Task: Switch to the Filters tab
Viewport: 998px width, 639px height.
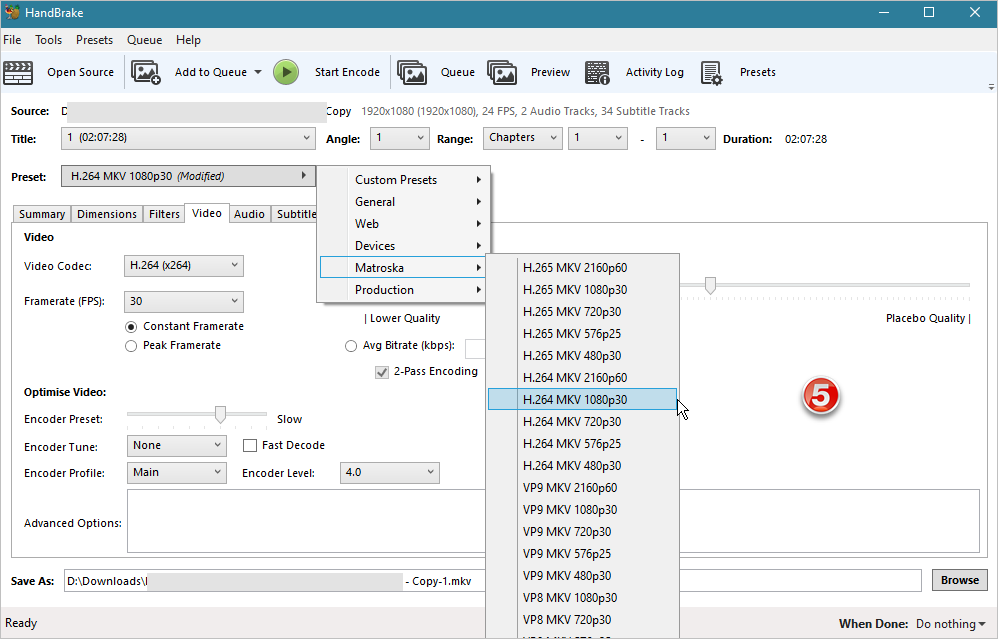Action: pyautogui.click(x=164, y=214)
